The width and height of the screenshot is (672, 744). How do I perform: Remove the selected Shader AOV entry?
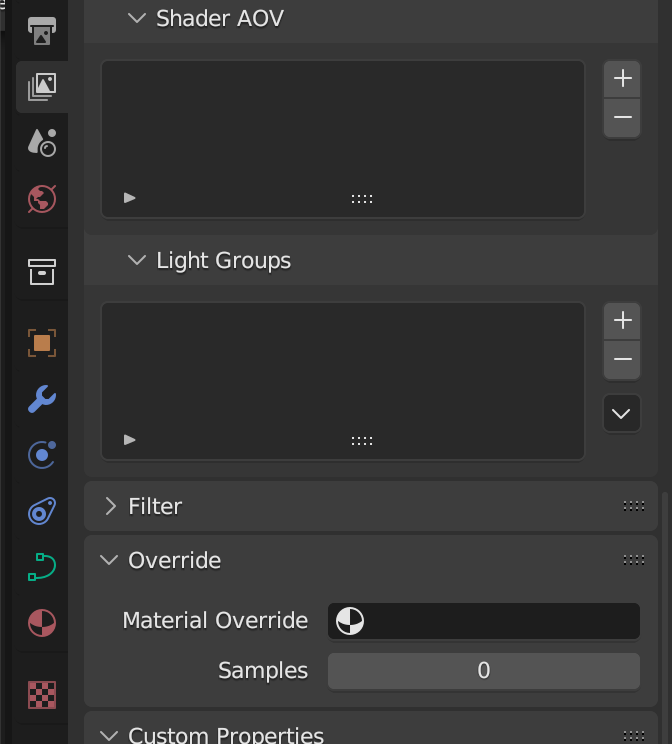622,118
